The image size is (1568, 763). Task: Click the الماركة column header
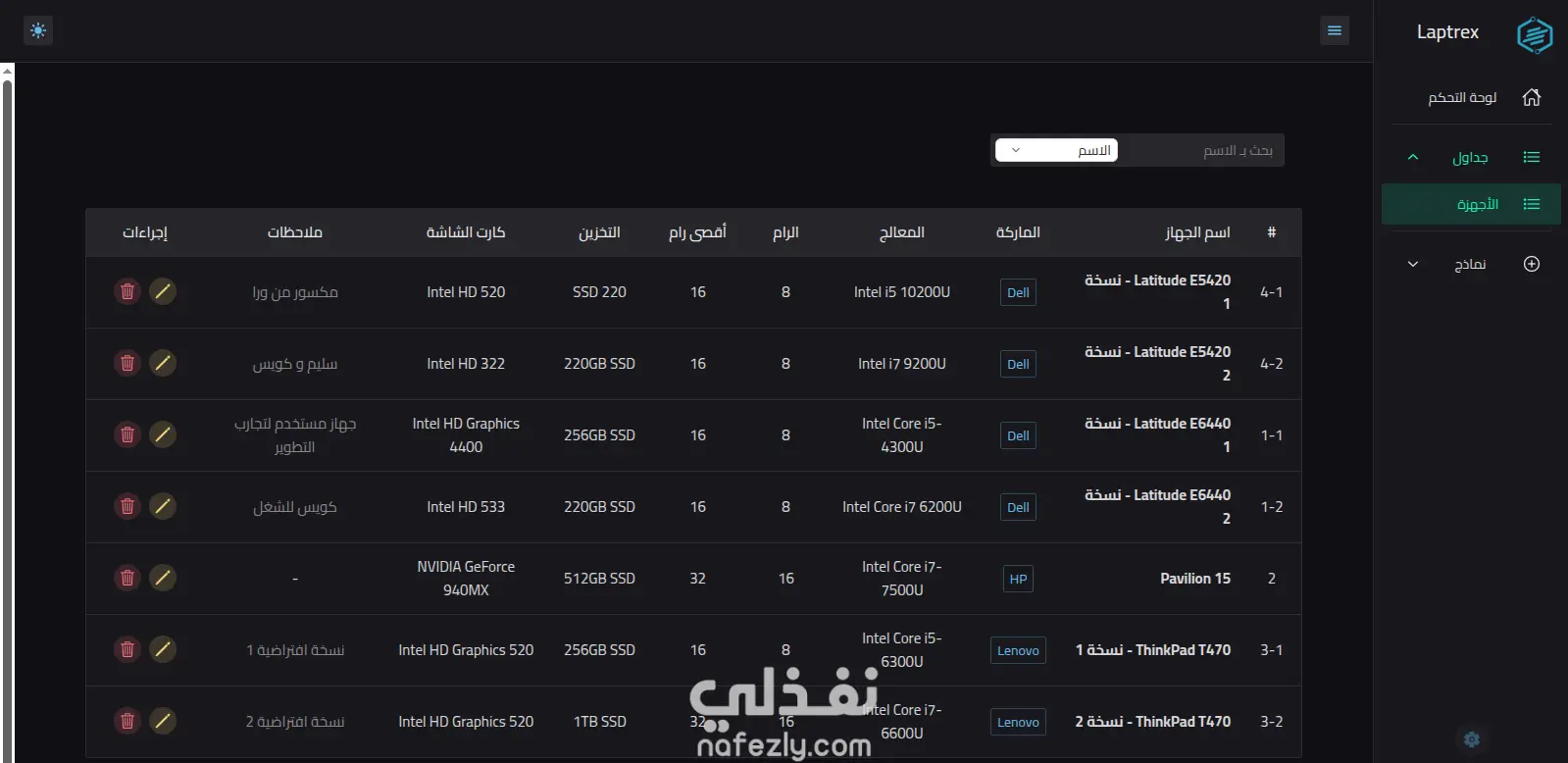(x=1018, y=232)
